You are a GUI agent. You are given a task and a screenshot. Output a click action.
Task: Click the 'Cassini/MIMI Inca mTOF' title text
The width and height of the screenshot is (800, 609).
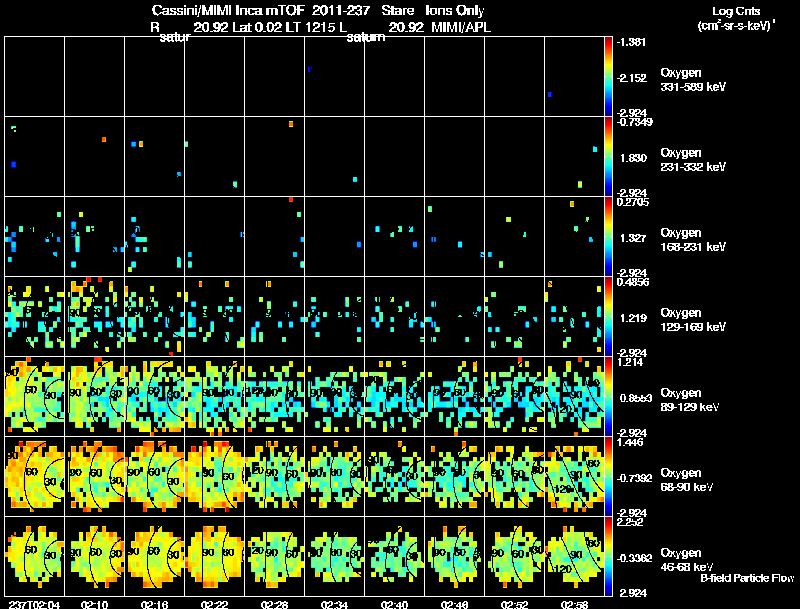228,10
